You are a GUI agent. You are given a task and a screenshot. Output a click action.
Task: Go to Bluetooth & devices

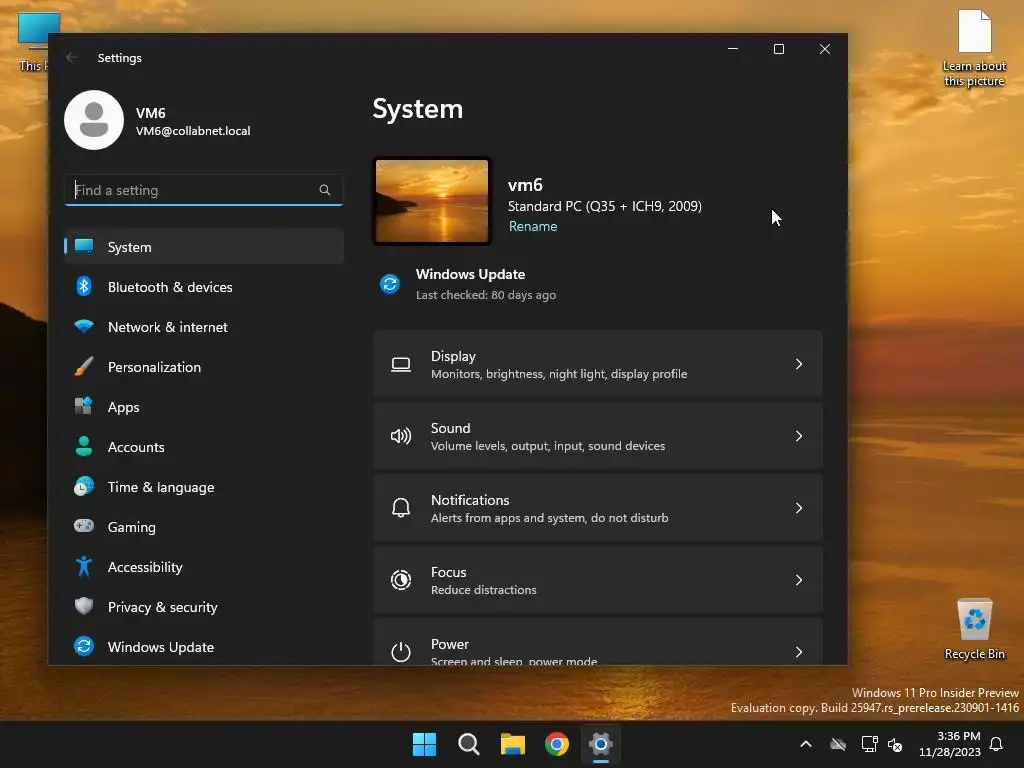coord(204,287)
